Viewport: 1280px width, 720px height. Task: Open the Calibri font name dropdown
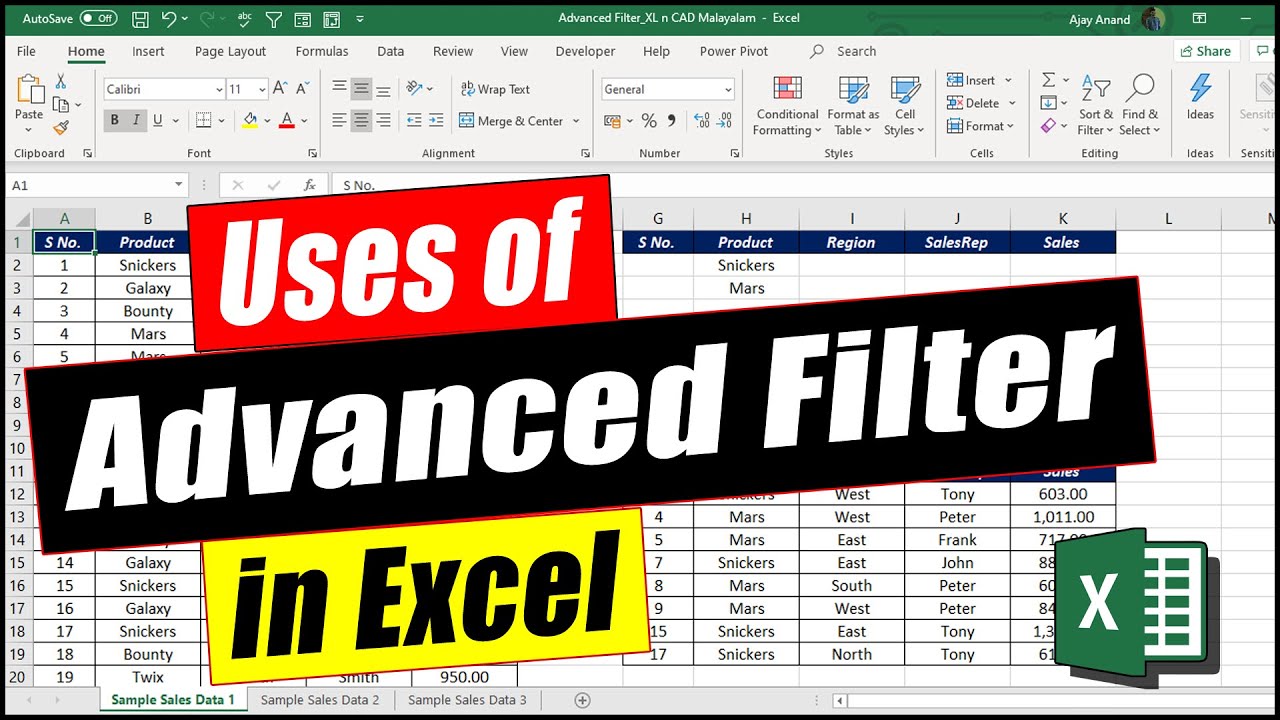(x=220, y=90)
